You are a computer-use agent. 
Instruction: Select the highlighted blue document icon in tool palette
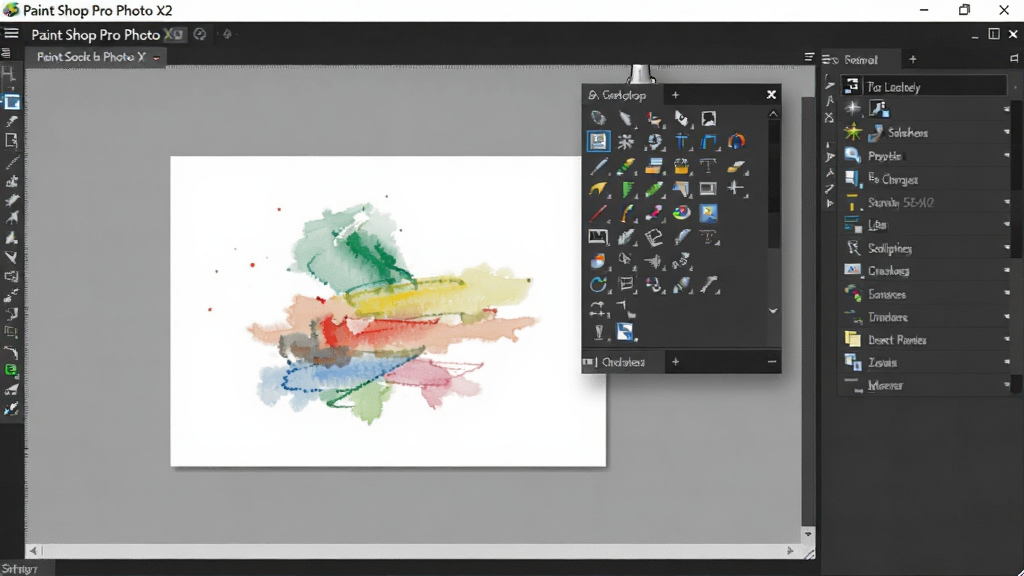(598, 142)
